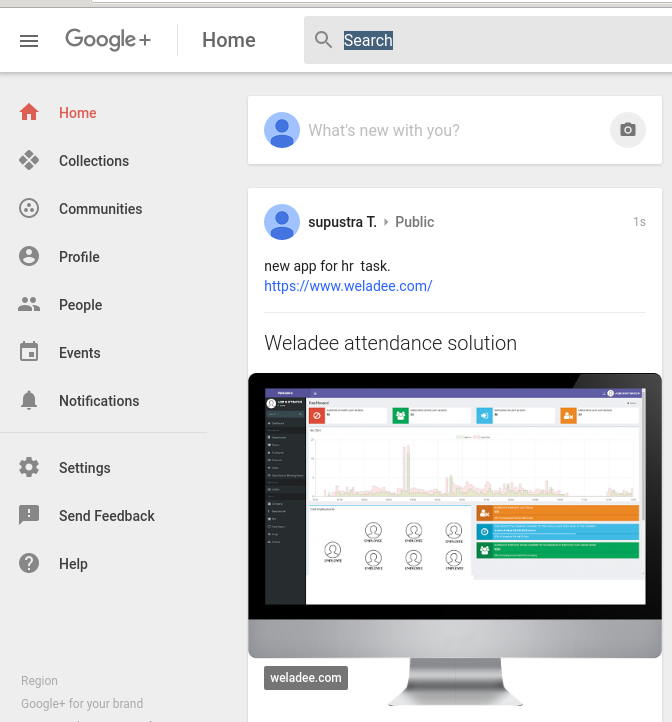The height and width of the screenshot is (722, 672).
Task: Click the Events calendar icon
Action: (29, 352)
